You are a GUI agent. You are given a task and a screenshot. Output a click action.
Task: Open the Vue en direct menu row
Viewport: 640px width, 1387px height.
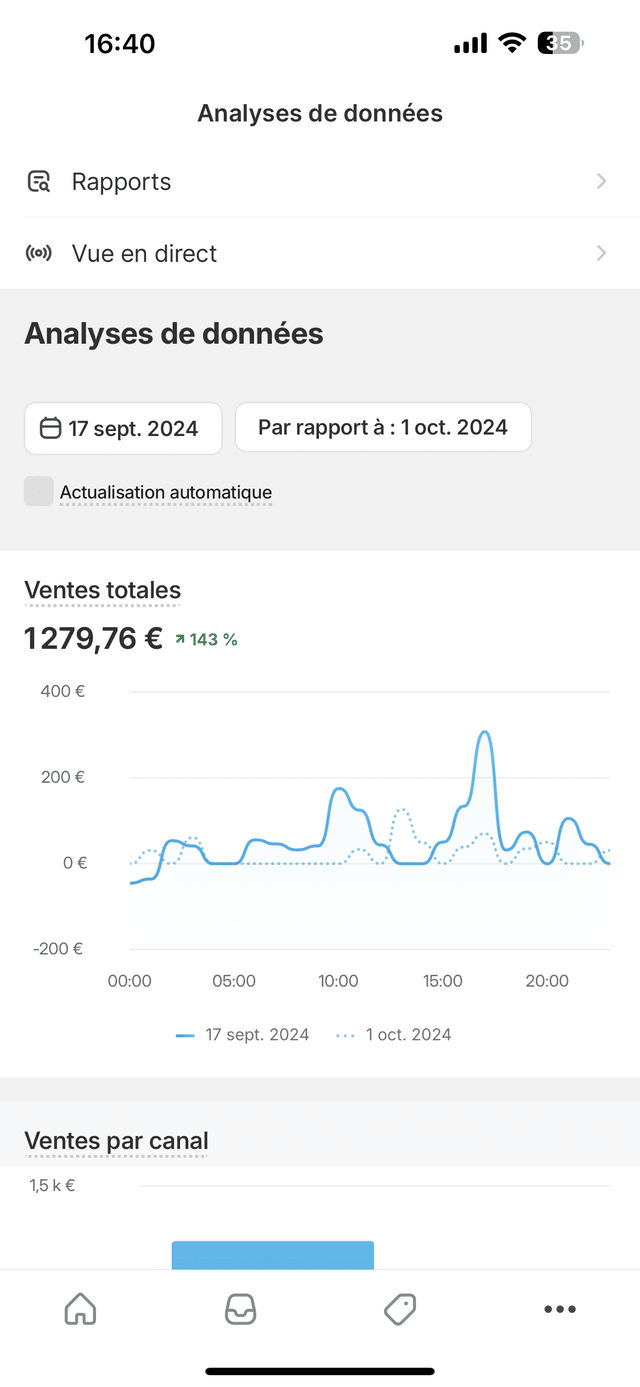coord(320,254)
